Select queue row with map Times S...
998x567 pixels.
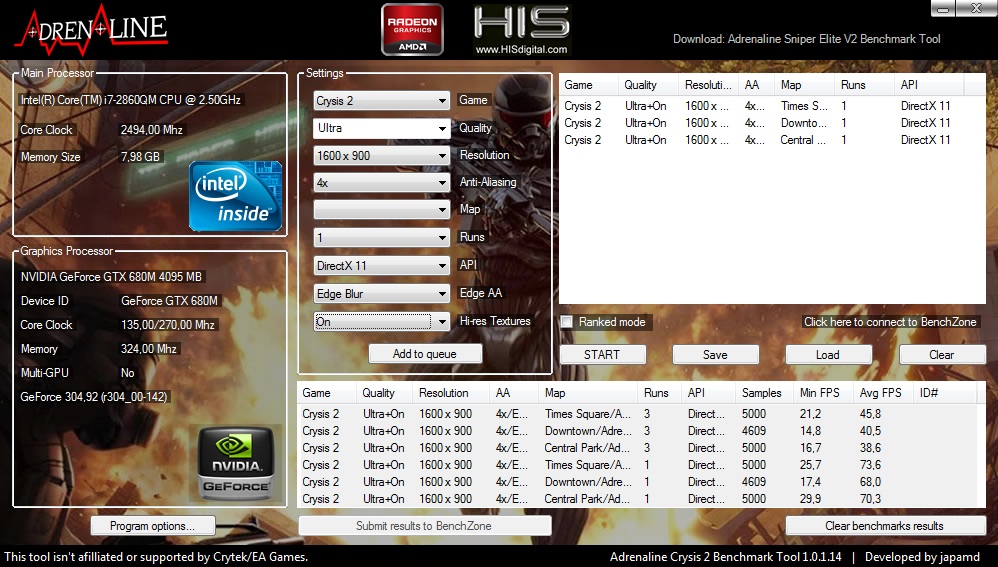763,106
